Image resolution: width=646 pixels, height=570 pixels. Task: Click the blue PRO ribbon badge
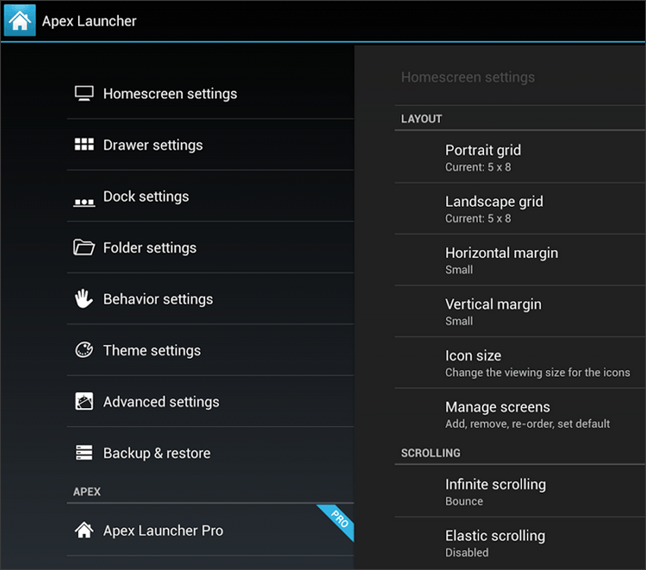[x=337, y=521]
